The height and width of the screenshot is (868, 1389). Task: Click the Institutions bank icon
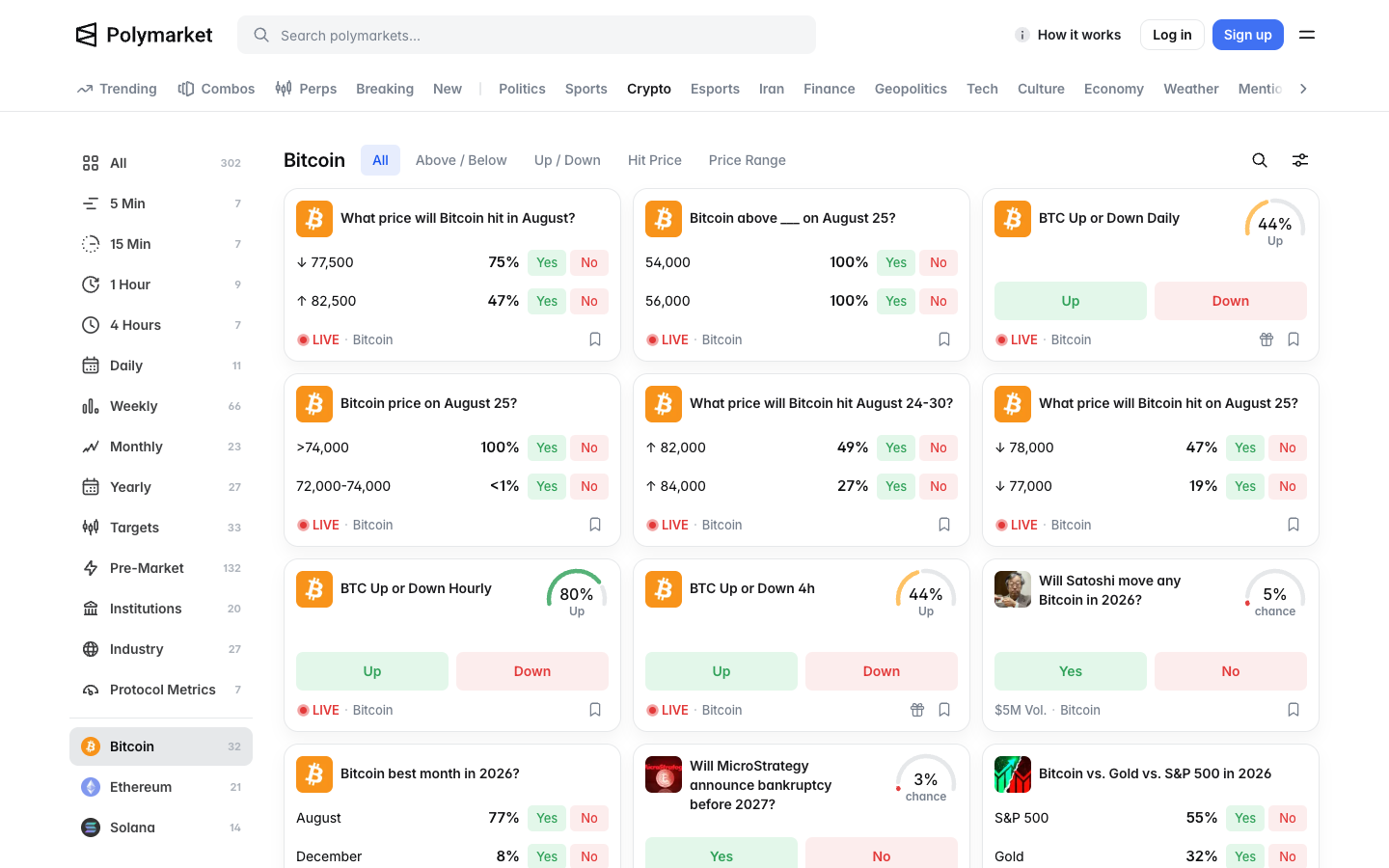(91, 609)
